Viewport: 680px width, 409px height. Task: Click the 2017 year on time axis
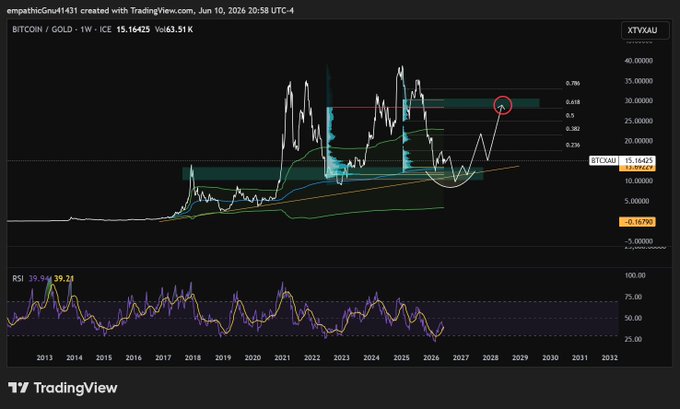click(x=163, y=358)
